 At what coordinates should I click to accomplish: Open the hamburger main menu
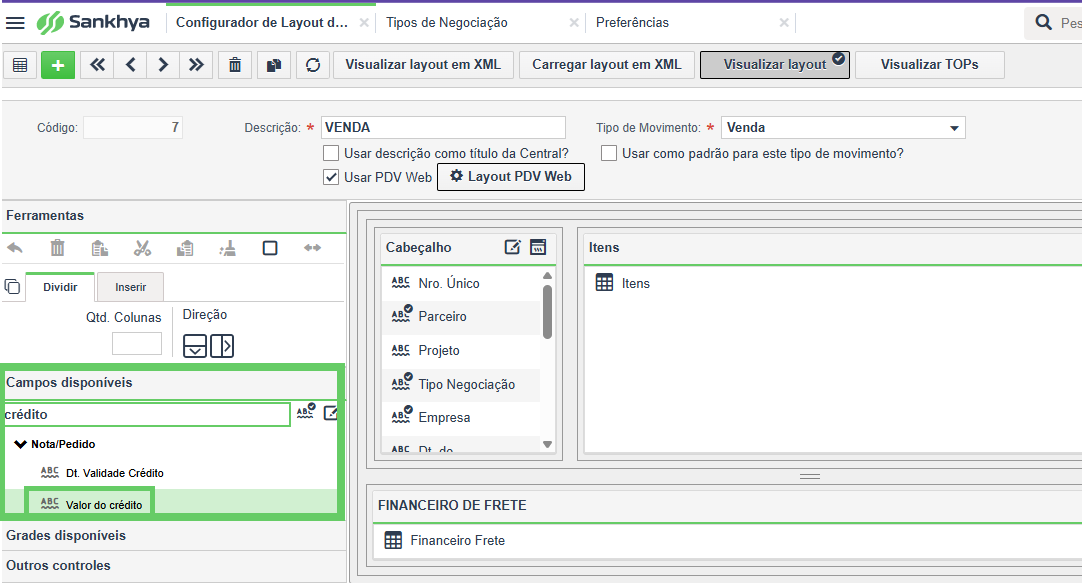(15, 23)
